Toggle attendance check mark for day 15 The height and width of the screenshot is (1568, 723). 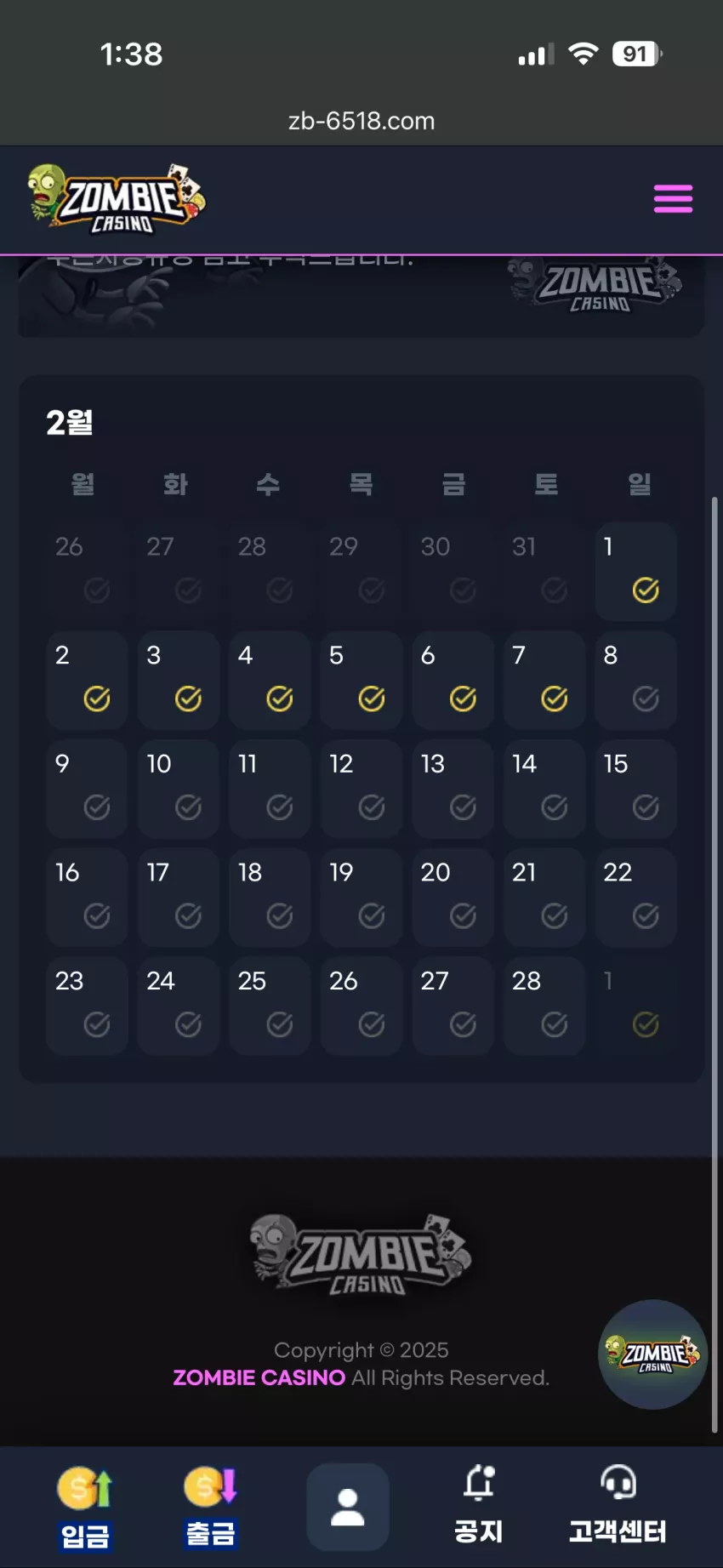(646, 807)
